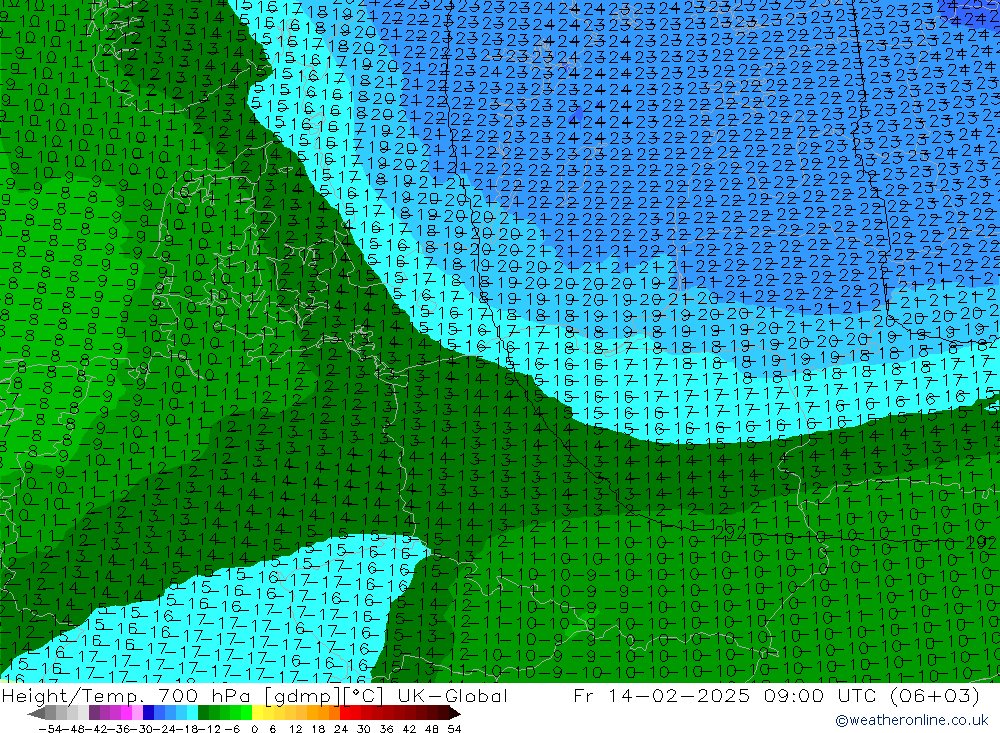Select the forecast date 'Fr 14-02-2025'
Viewport: 1000px width, 733px height.
(661, 695)
